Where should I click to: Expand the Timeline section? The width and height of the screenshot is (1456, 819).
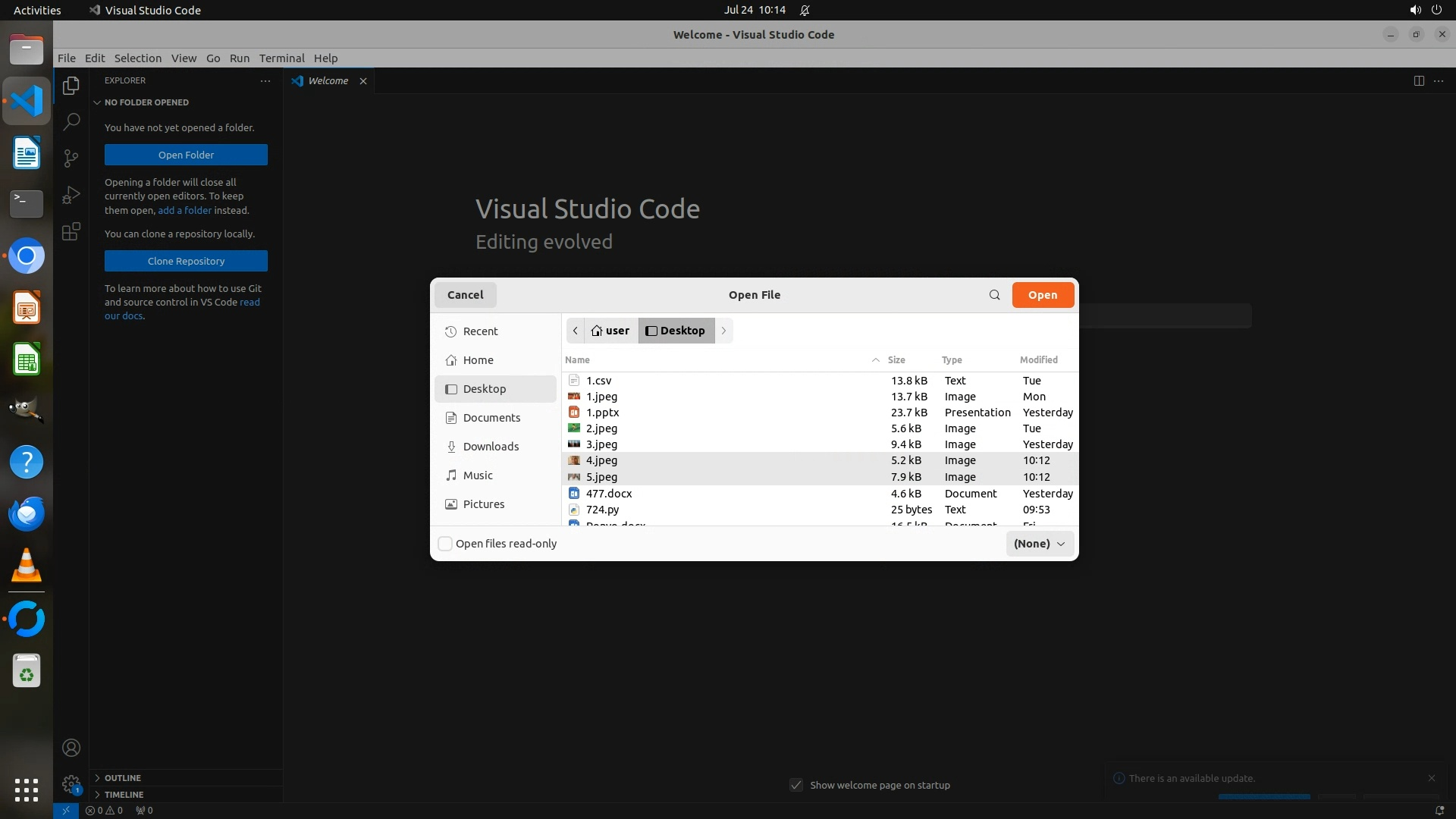click(x=124, y=795)
